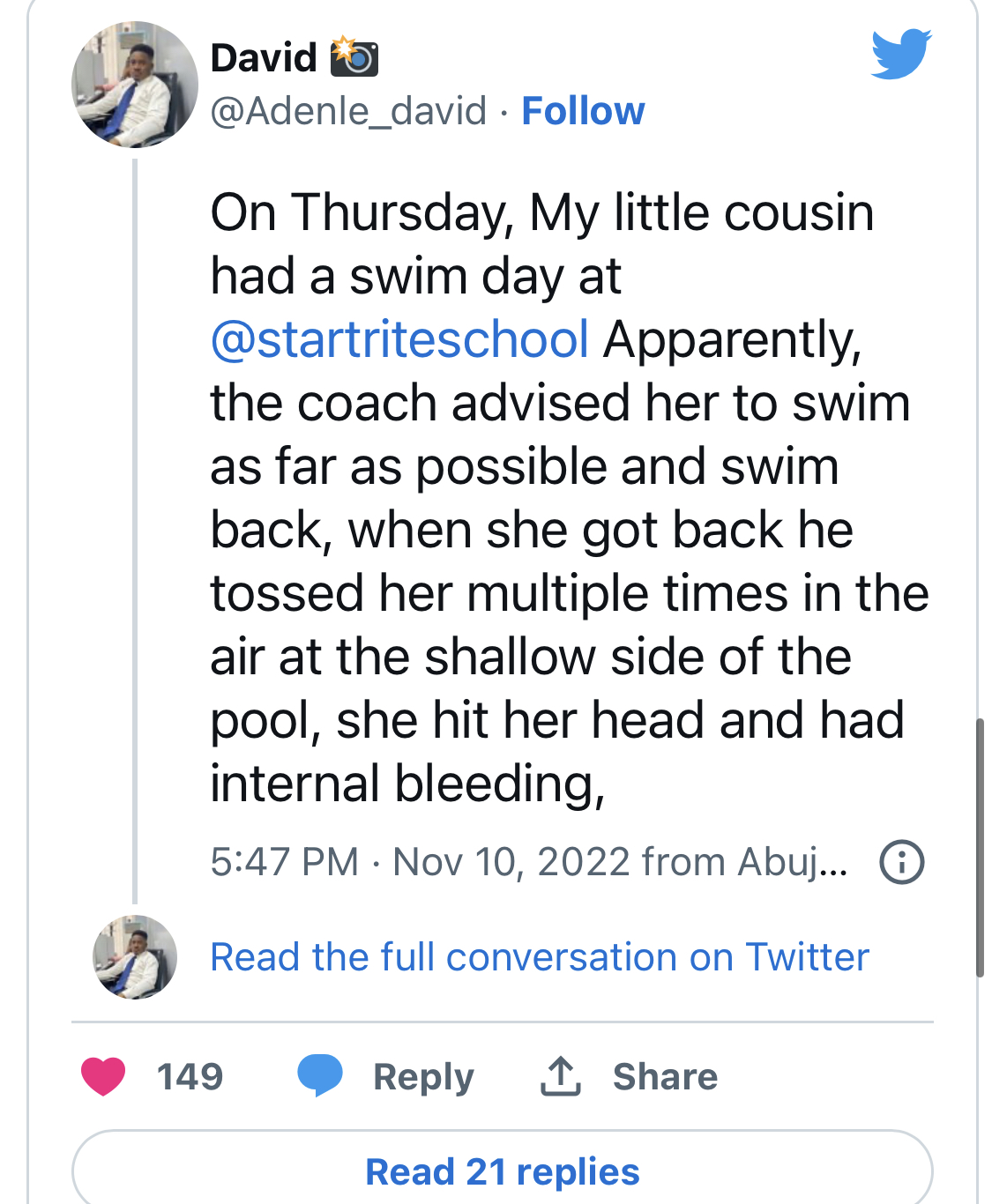
Task: Click the small avatar beside conversation link
Action: click(135, 957)
